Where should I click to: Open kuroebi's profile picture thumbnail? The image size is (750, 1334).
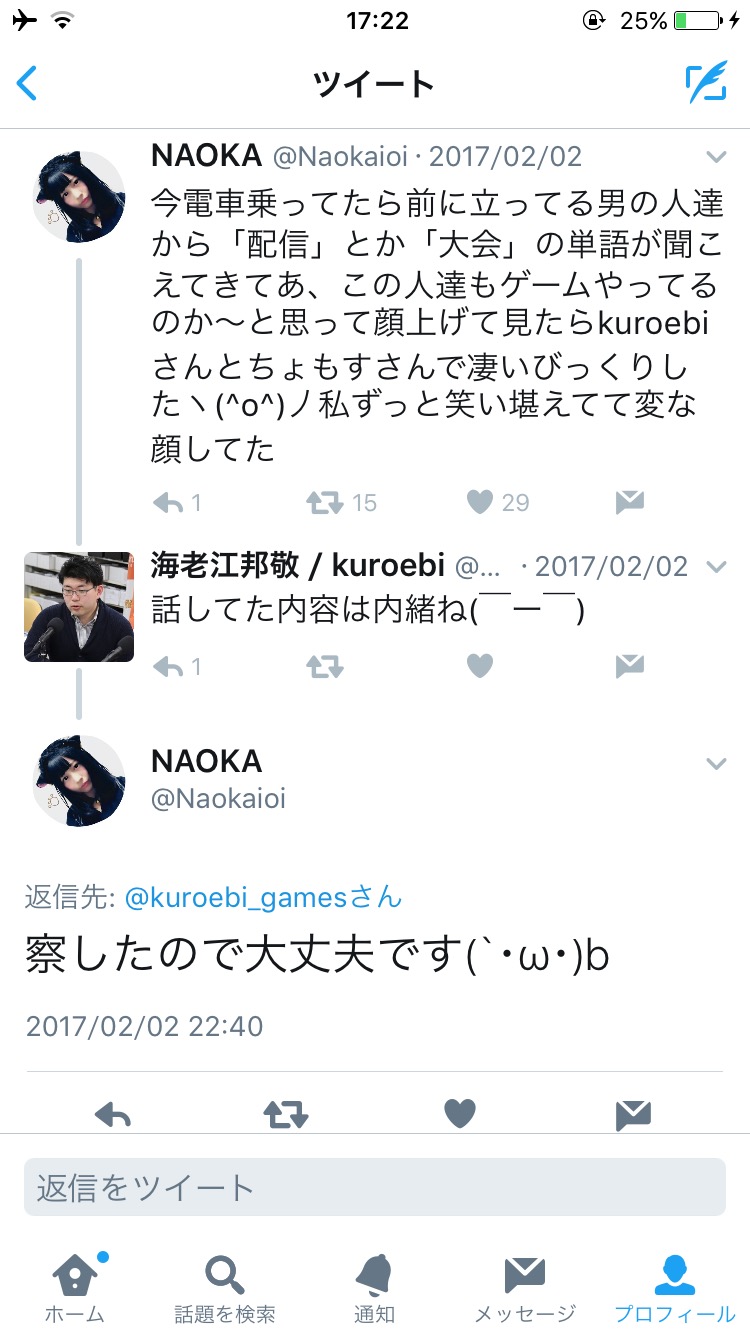coord(79,607)
